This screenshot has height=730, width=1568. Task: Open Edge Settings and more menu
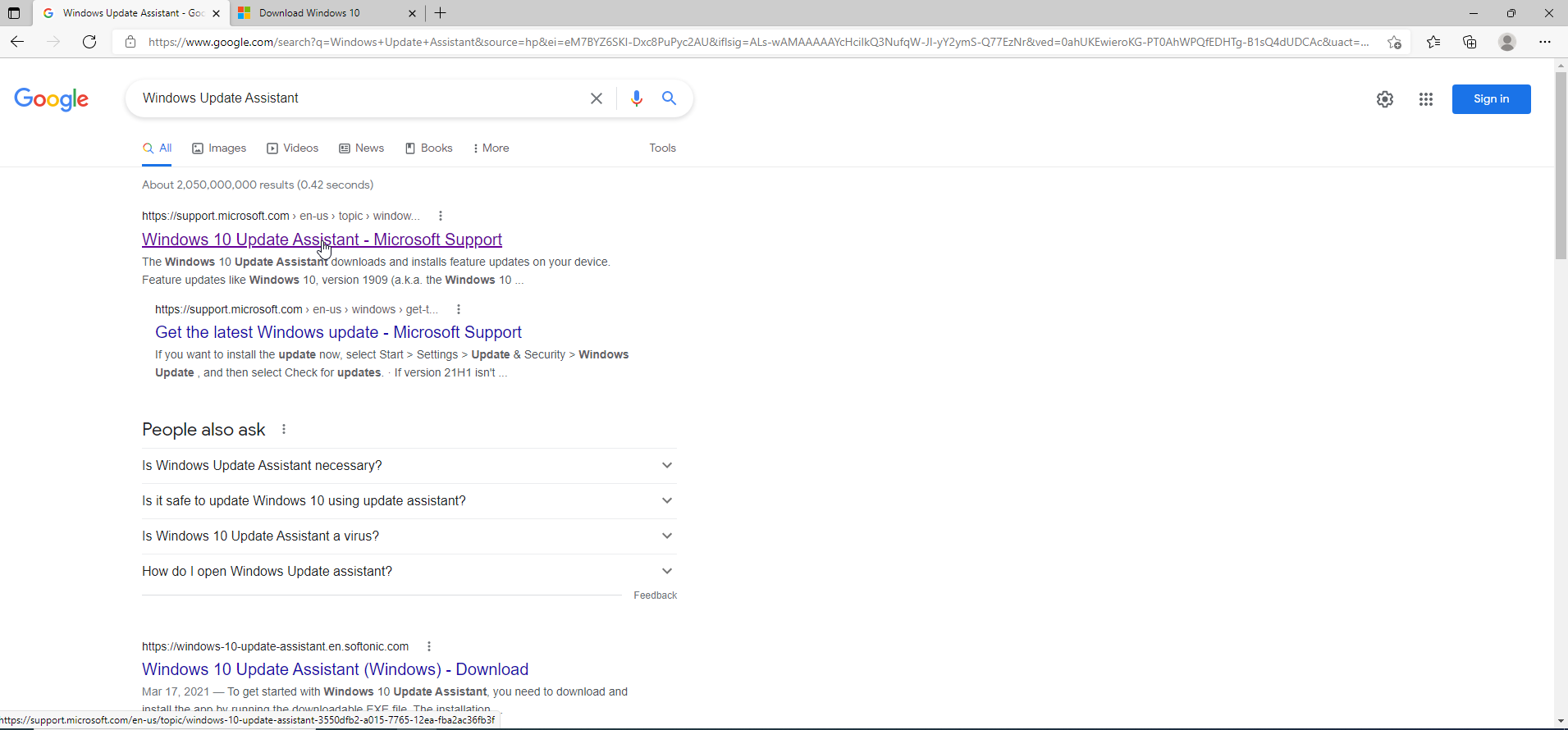1545,42
